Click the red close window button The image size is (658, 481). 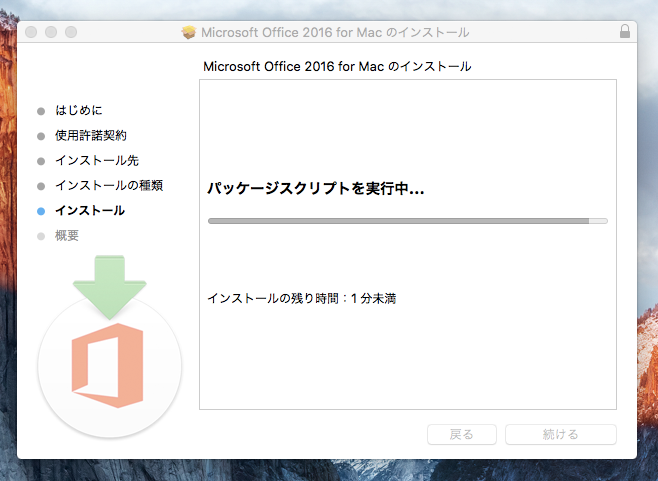31,32
